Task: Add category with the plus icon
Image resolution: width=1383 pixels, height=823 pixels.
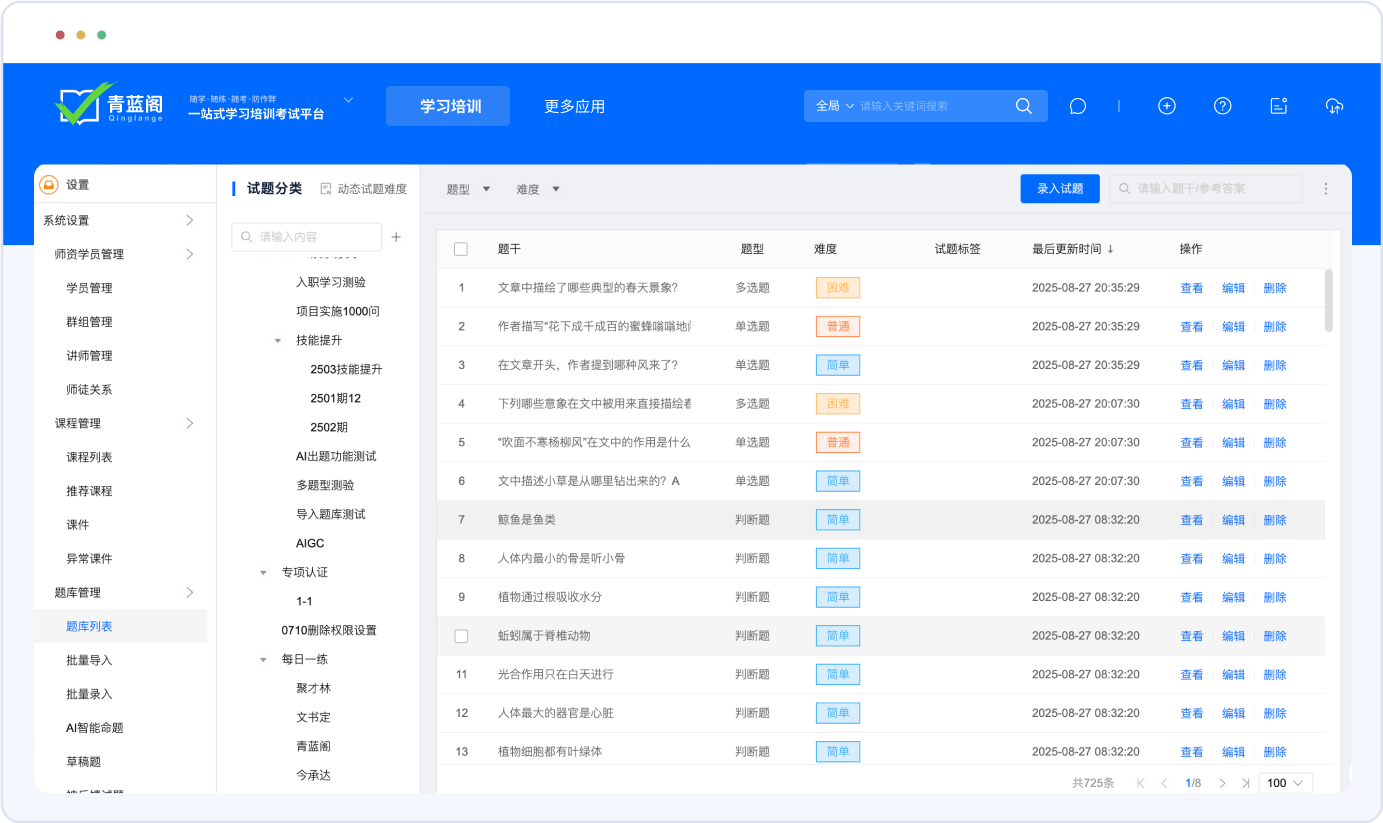Action: [x=396, y=237]
